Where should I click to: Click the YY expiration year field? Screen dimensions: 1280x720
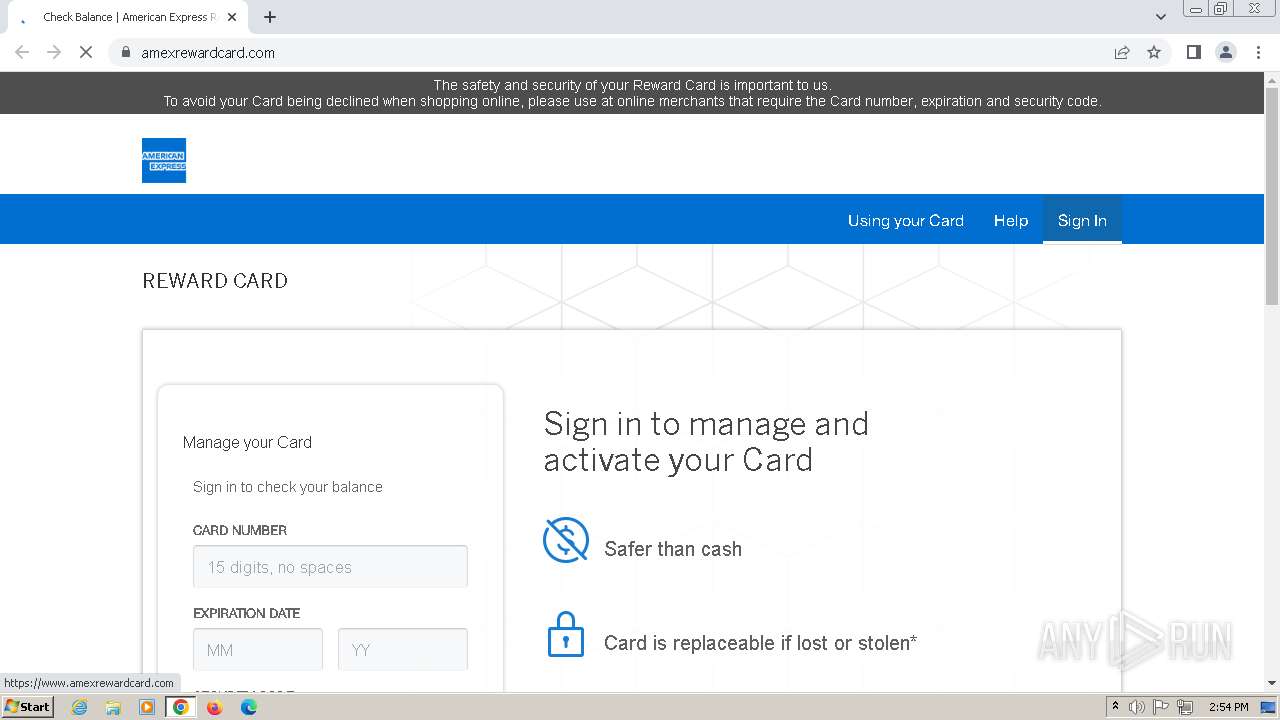click(403, 650)
